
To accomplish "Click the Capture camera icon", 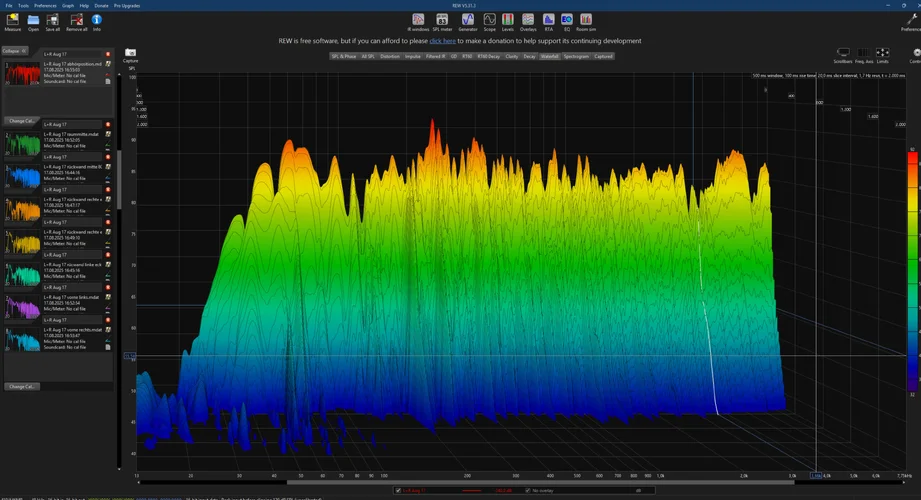I will coord(130,54).
